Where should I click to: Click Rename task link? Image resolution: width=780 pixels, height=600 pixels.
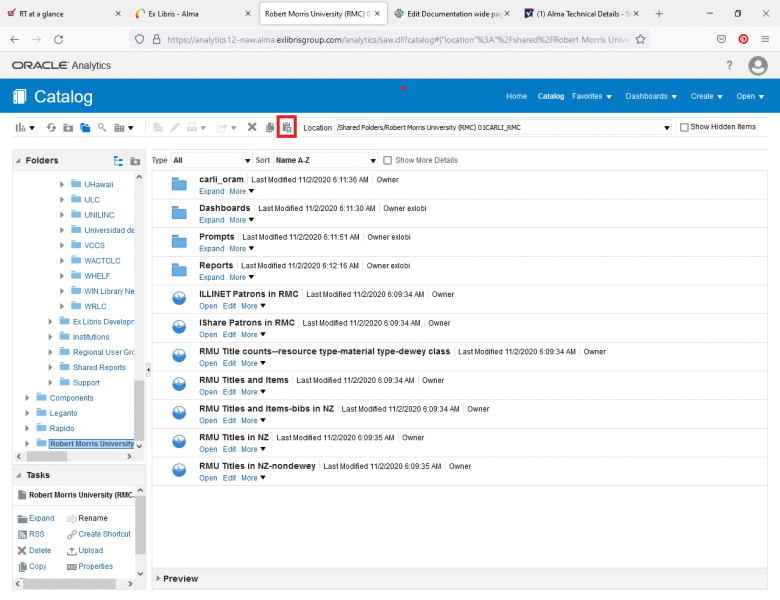(93, 518)
